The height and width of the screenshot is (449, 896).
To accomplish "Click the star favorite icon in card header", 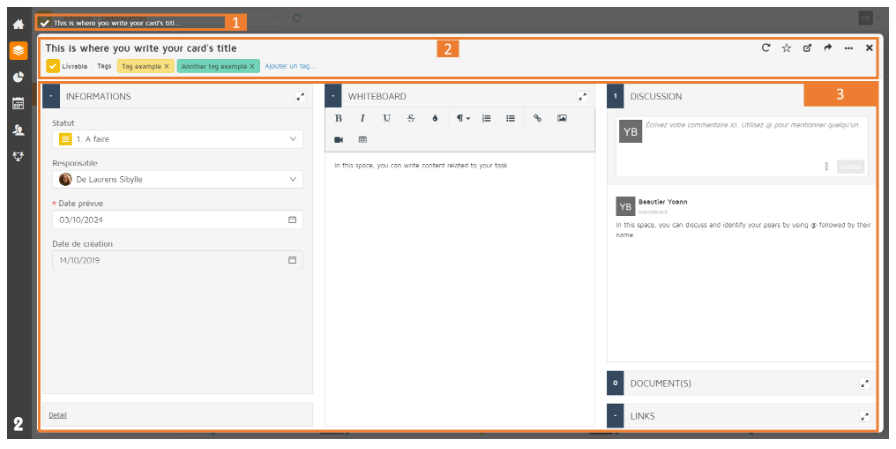I will [x=786, y=48].
